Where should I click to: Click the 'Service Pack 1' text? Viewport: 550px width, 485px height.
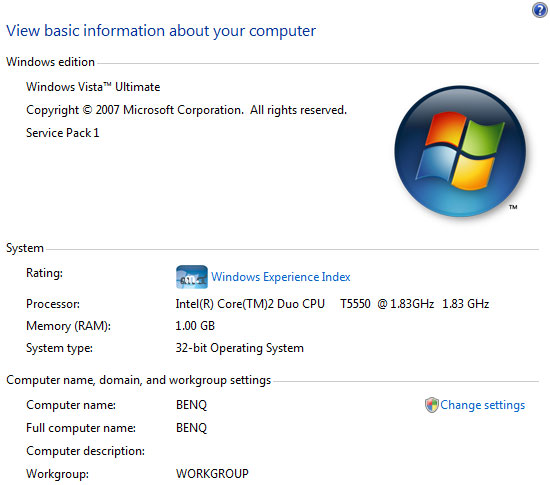pyautogui.click(x=63, y=133)
